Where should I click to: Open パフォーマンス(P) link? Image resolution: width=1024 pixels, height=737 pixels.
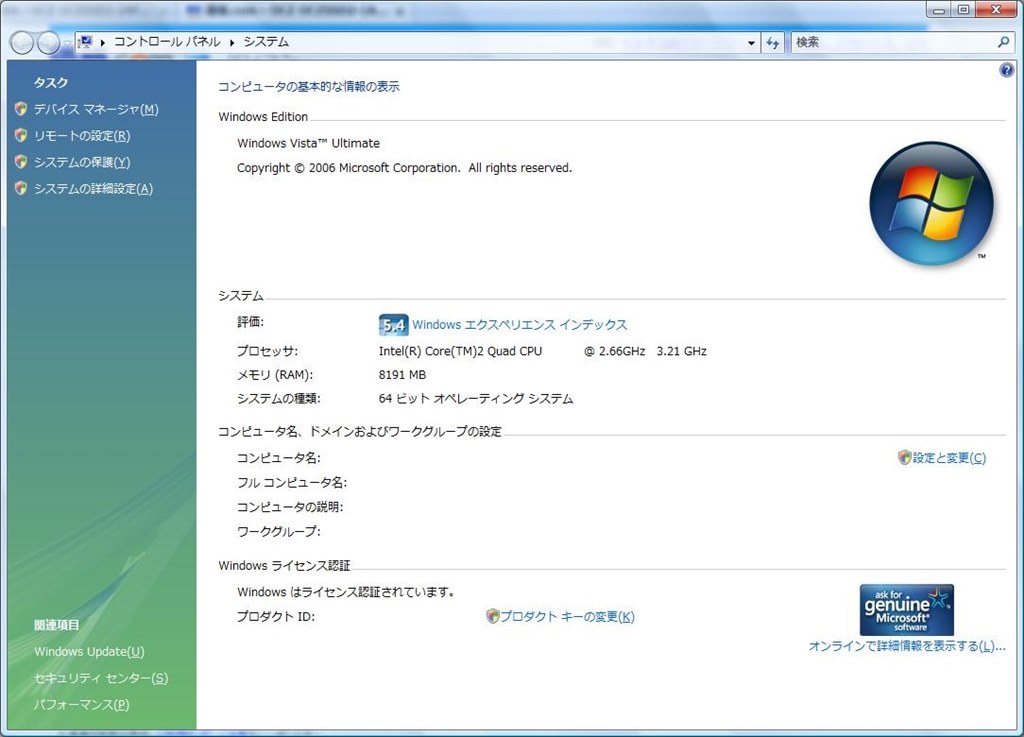click(82, 704)
